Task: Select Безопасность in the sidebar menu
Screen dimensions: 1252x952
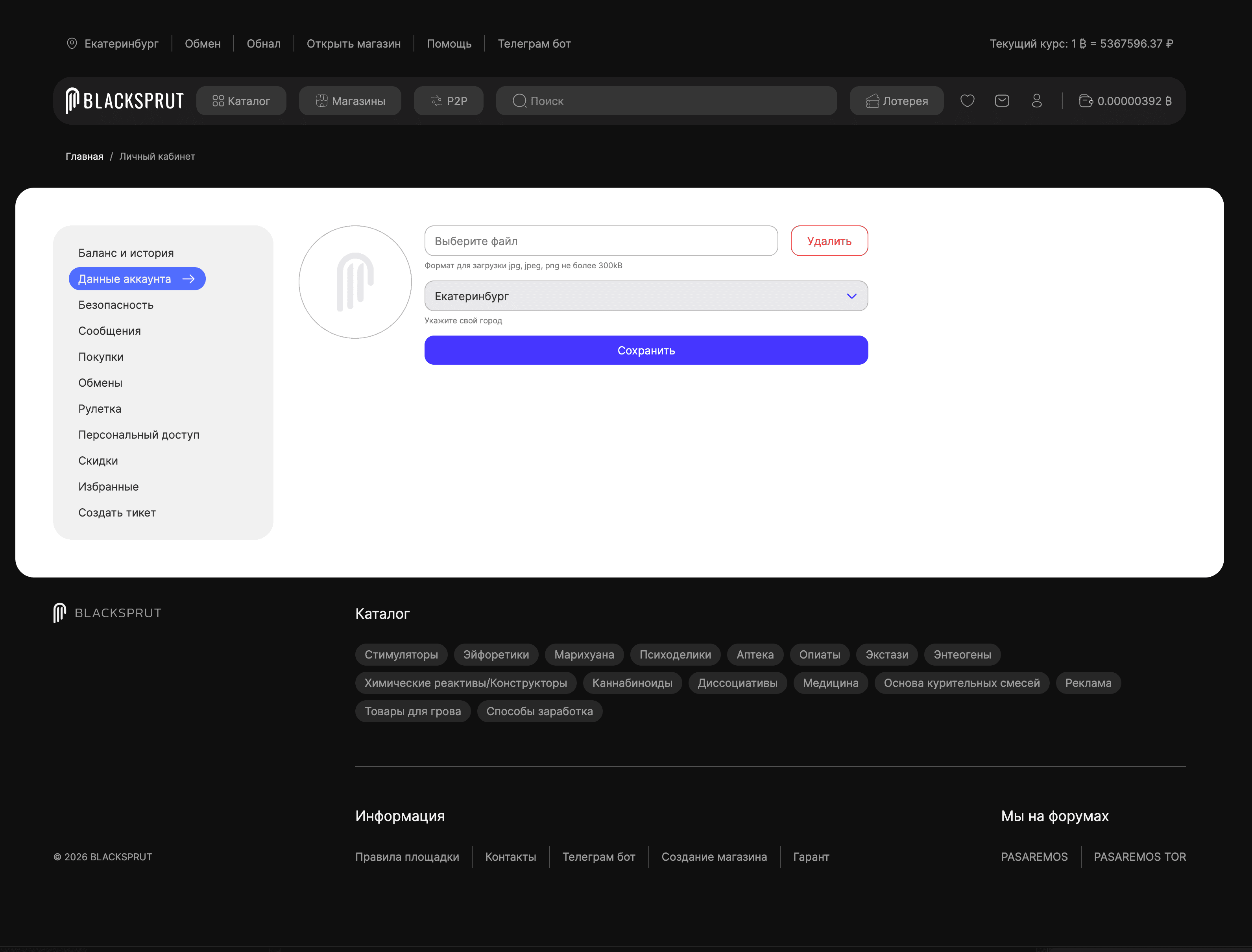Action: 116,305
